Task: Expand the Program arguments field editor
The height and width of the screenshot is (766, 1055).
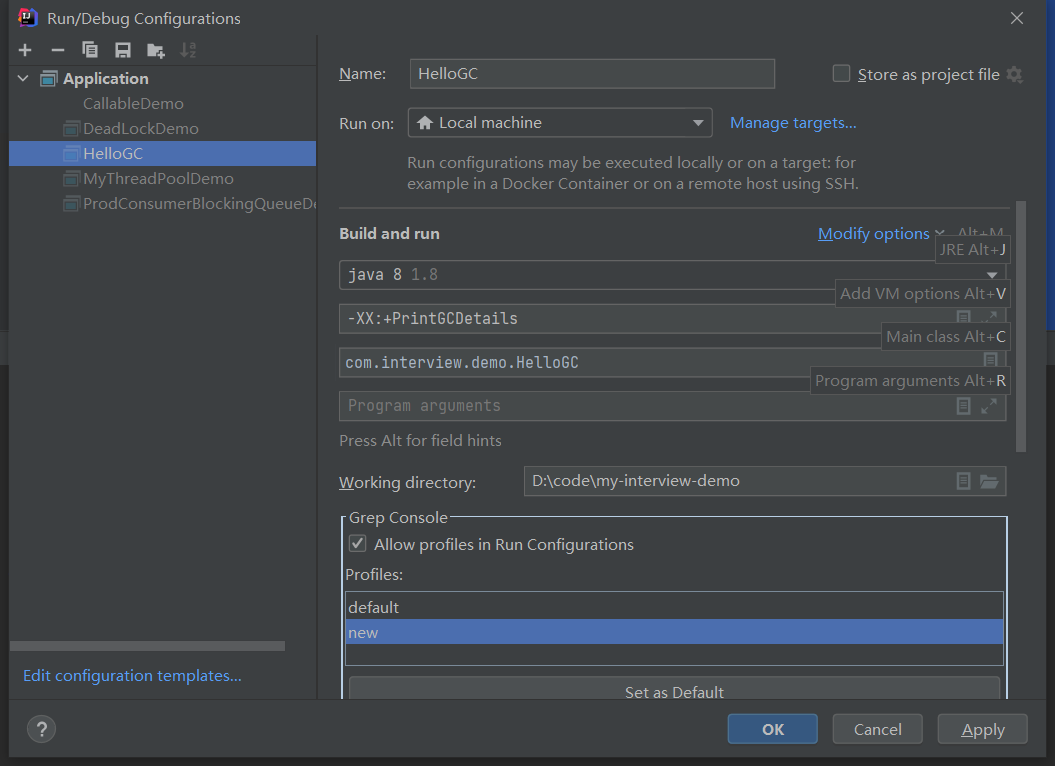Action: click(989, 406)
